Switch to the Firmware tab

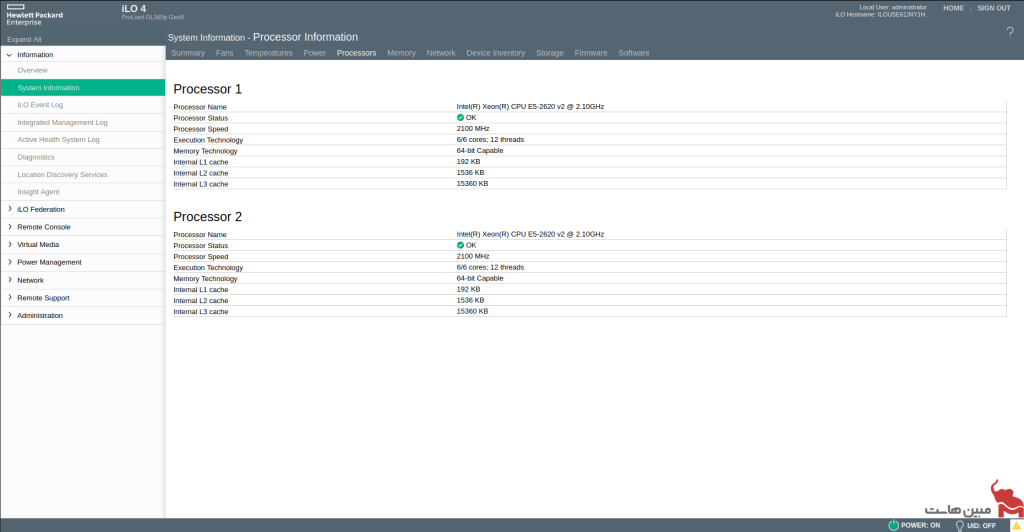point(591,53)
